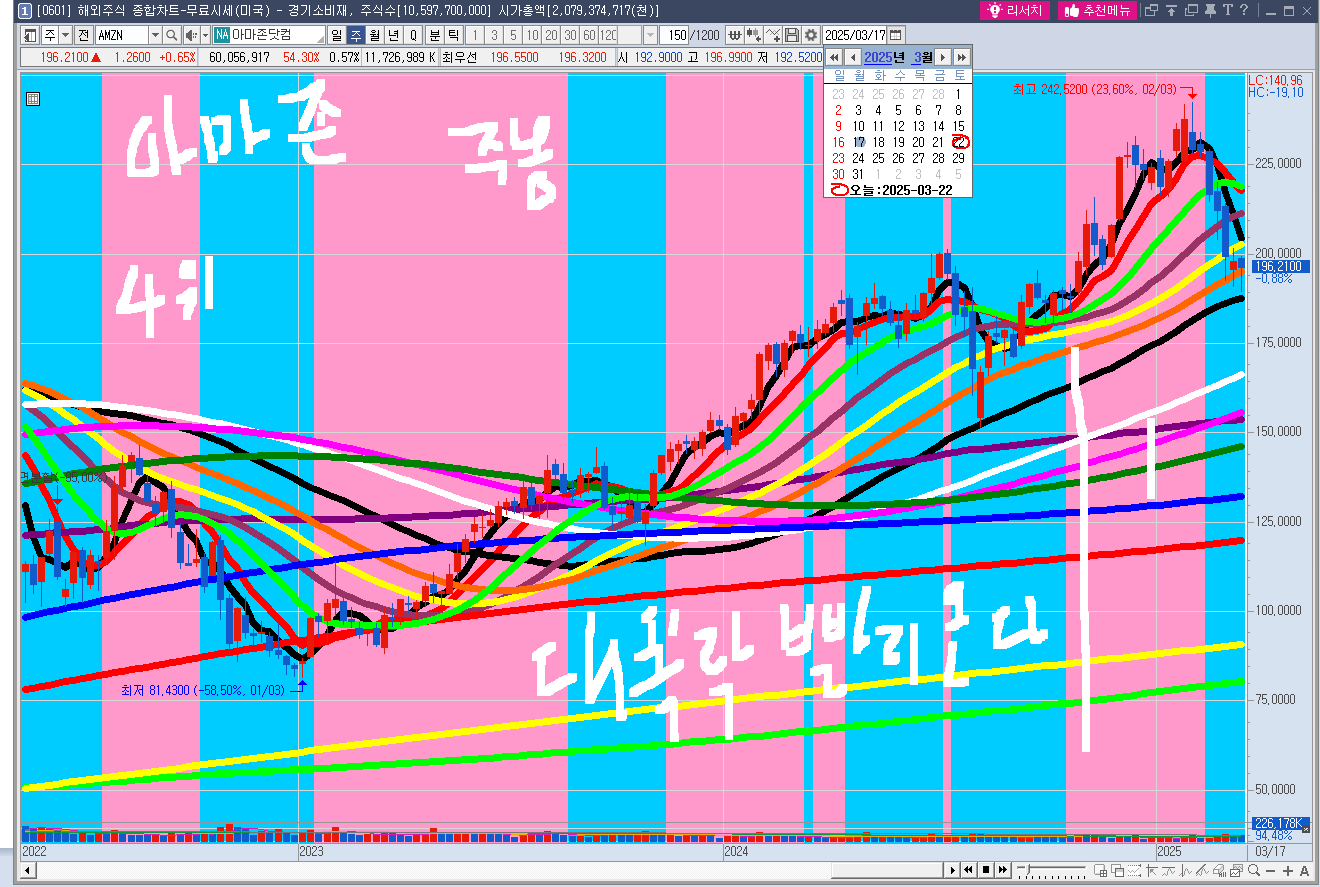
Task: Save the chart with the floppy disk icon
Action: tap(792, 35)
